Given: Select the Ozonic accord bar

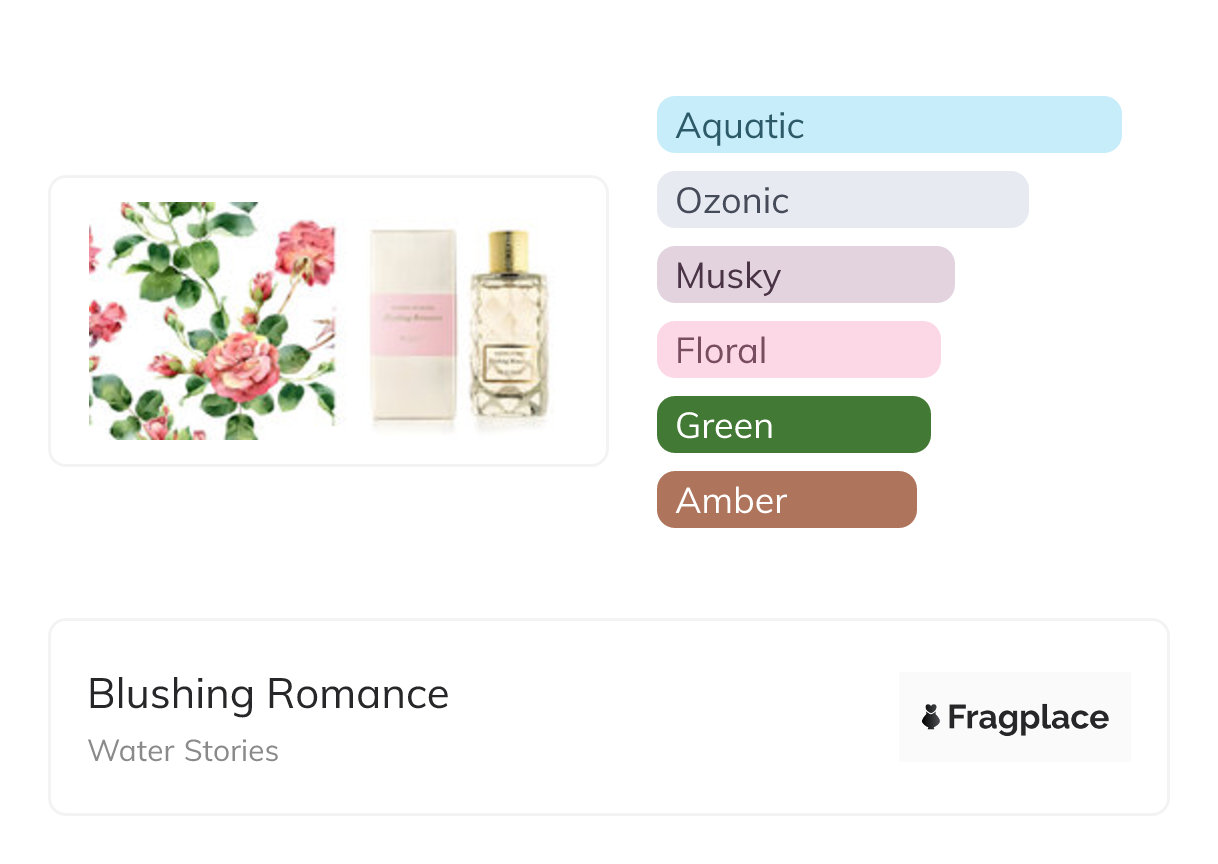Looking at the screenshot, I should 842,200.
